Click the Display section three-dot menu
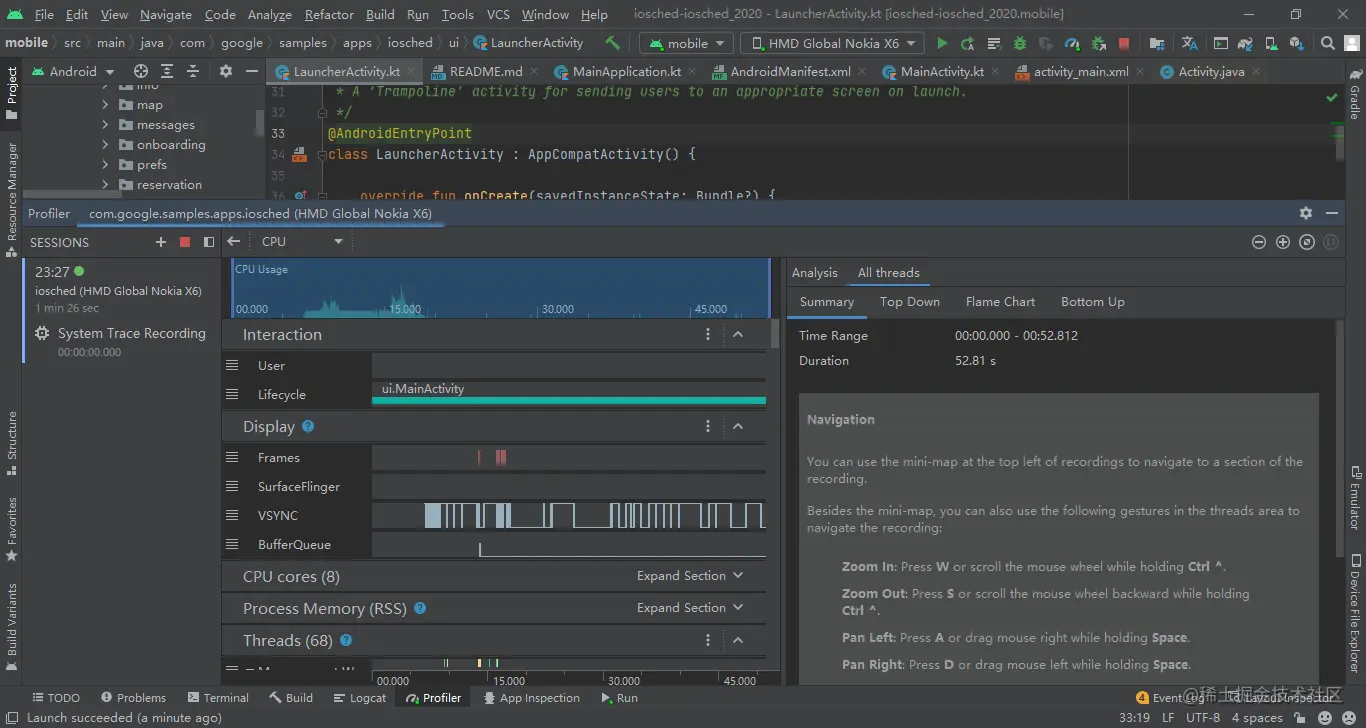This screenshot has width=1366, height=728. (x=708, y=426)
